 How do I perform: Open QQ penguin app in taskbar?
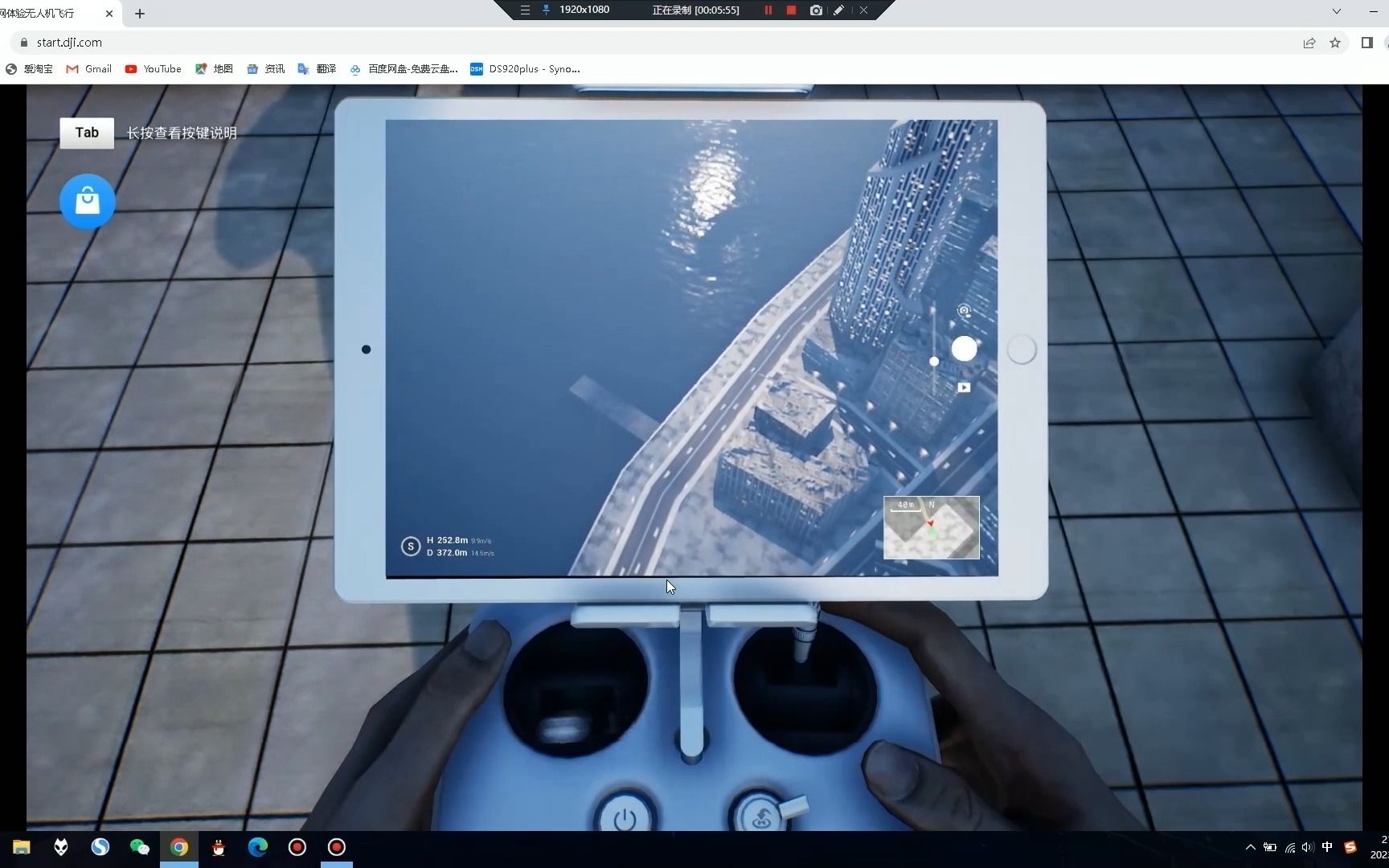(219, 847)
